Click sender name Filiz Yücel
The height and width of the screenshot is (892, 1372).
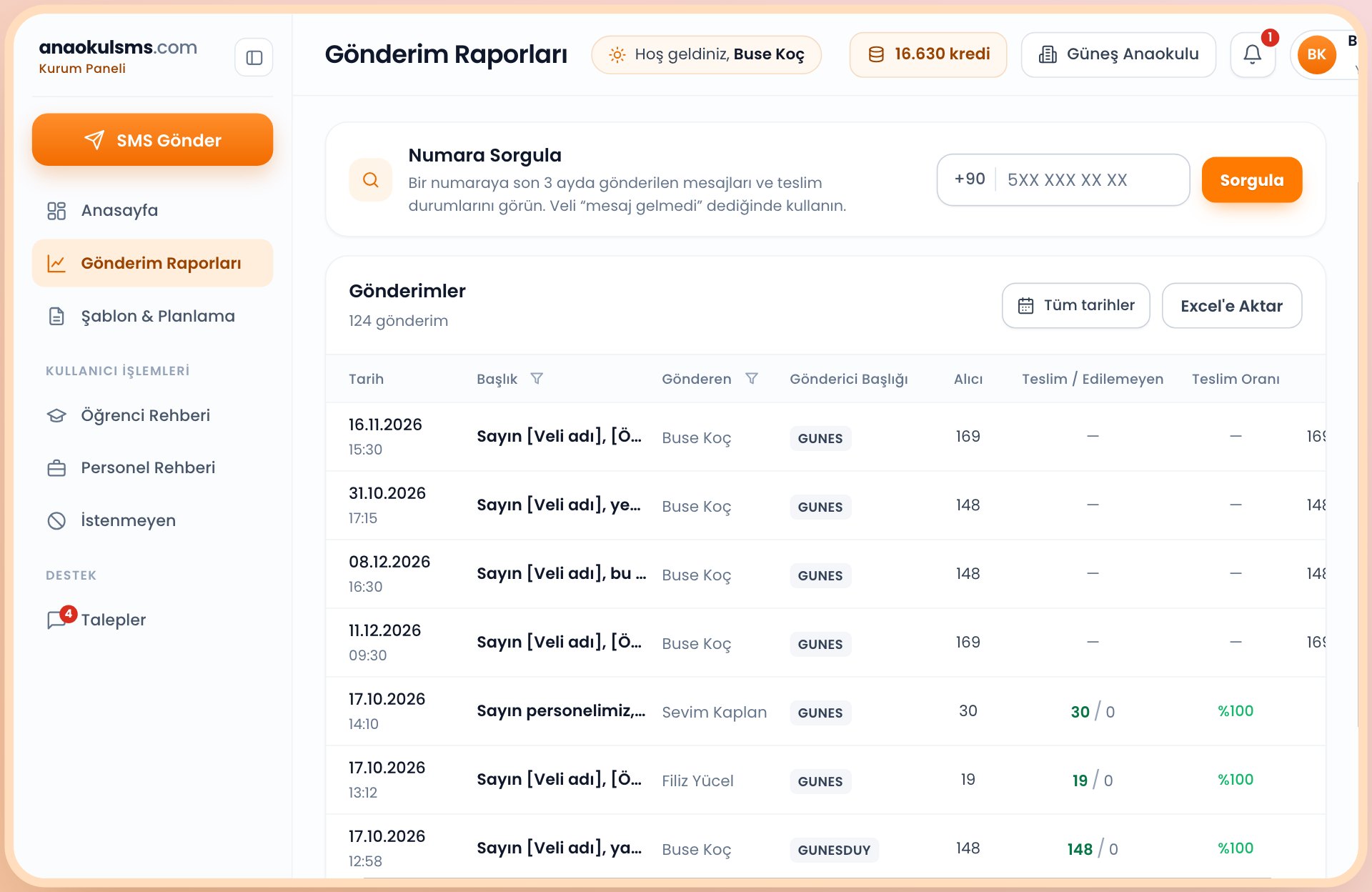[697, 780]
